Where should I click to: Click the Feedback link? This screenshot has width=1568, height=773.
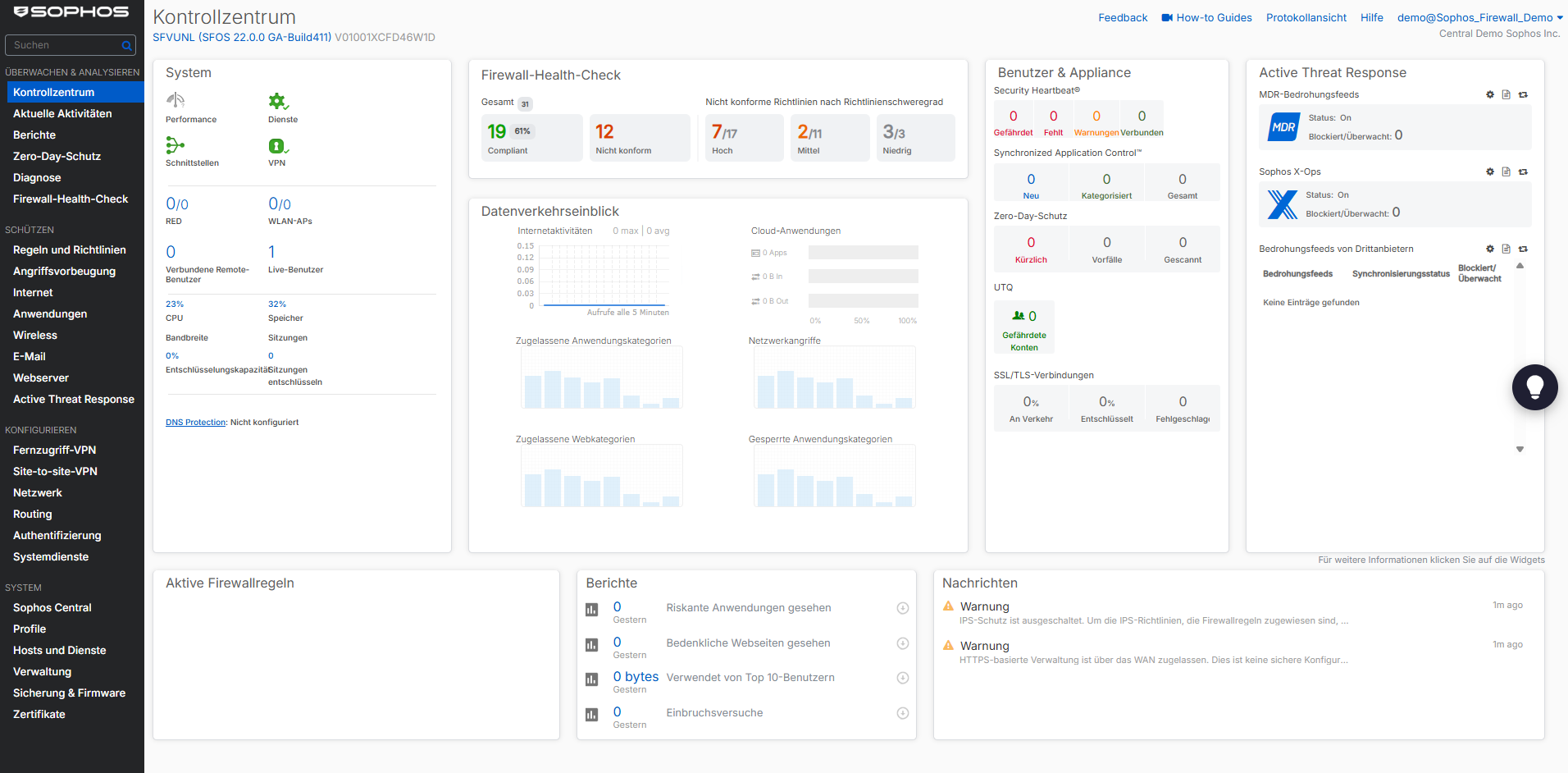(1123, 17)
